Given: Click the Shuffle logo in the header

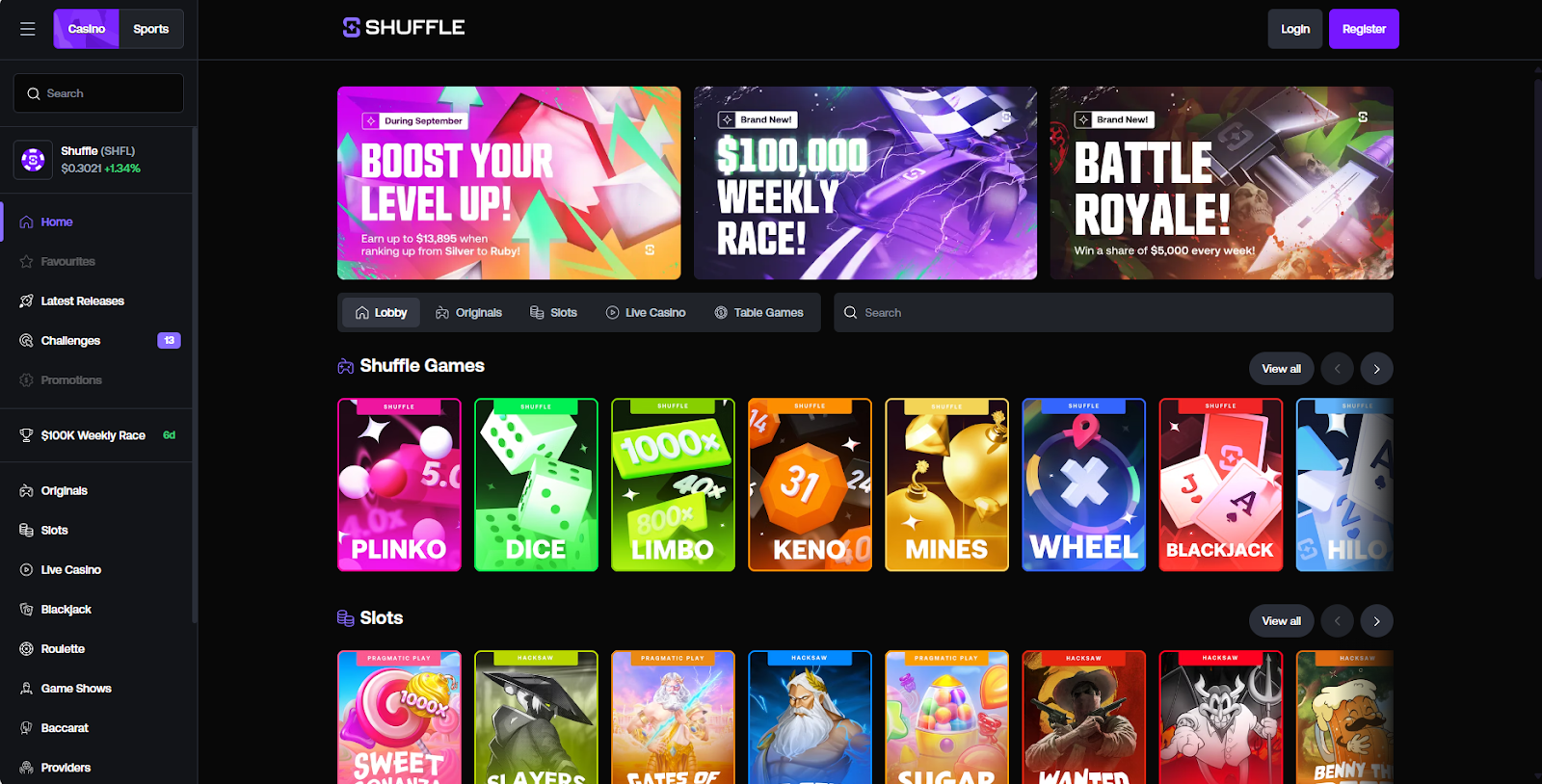Looking at the screenshot, I should pyautogui.click(x=404, y=27).
